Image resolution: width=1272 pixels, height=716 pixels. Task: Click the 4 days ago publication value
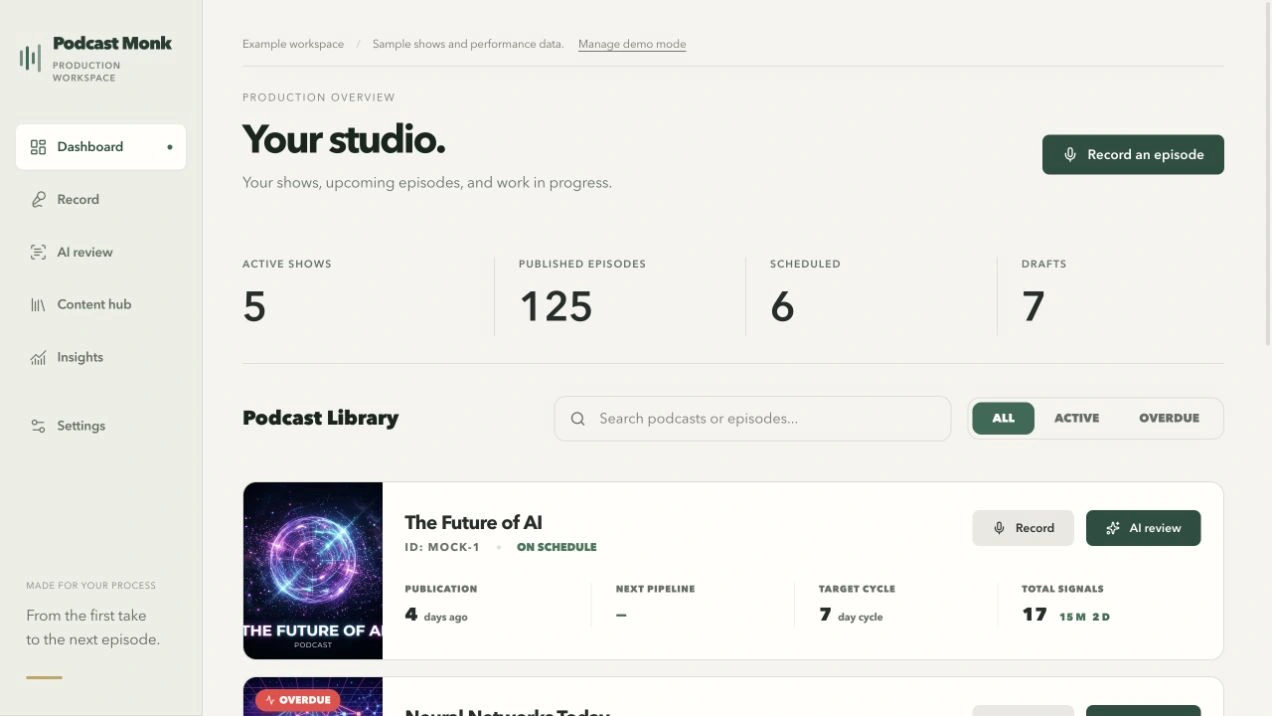436,615
